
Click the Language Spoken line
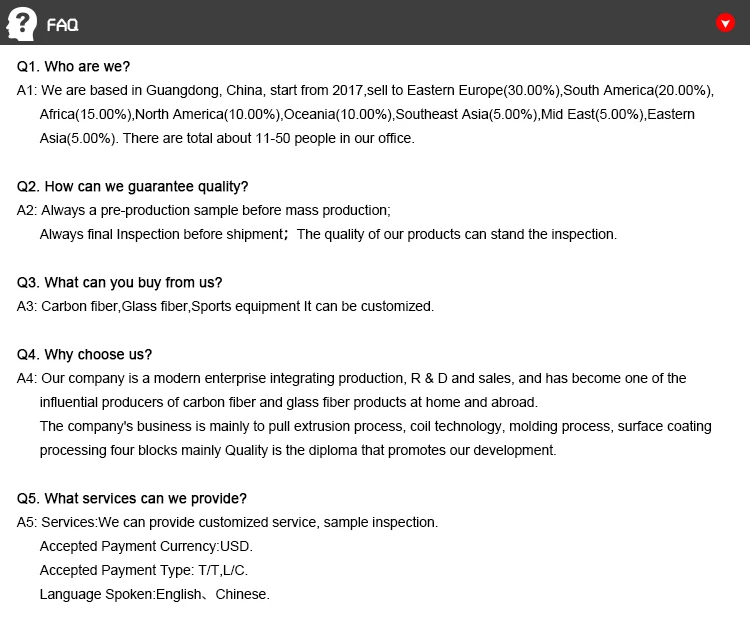pyautogui.click(x=154, y=595)
